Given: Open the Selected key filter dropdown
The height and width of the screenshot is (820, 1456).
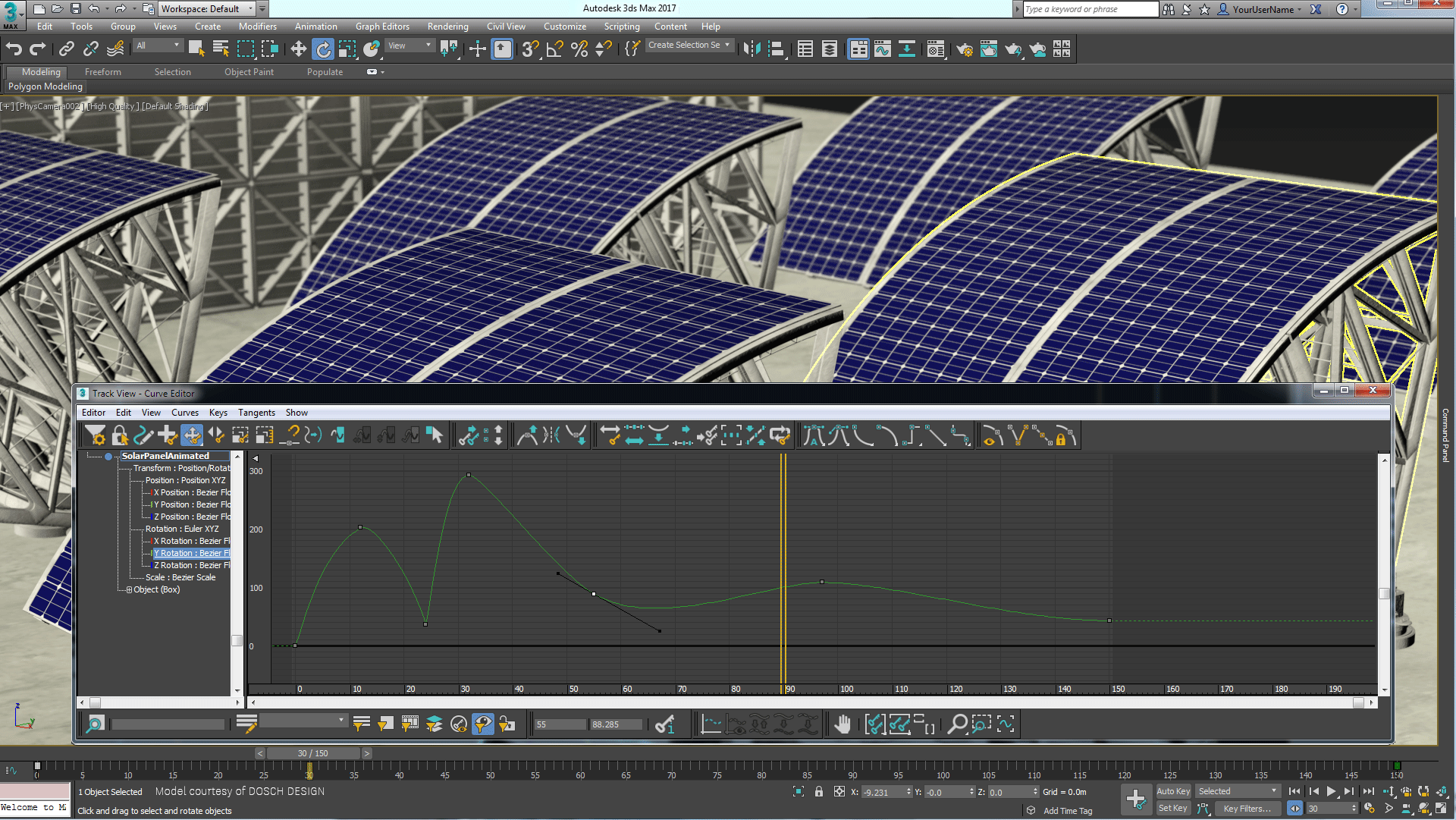Looking at the screenshot, I should [1238, 791].
